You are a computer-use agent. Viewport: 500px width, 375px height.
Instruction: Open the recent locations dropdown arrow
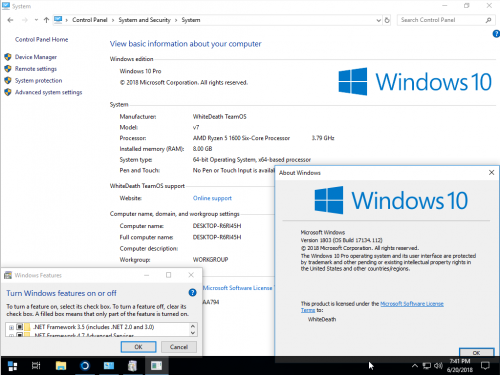pos(36,20)
